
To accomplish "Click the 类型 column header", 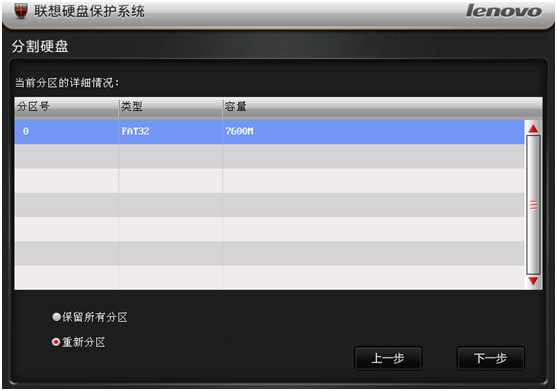I will [171, 107].
